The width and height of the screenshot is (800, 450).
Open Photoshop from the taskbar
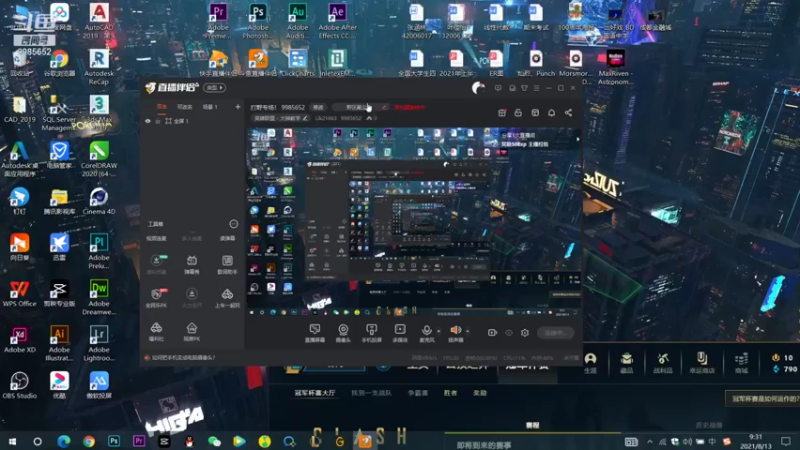[x=114, y=441]
